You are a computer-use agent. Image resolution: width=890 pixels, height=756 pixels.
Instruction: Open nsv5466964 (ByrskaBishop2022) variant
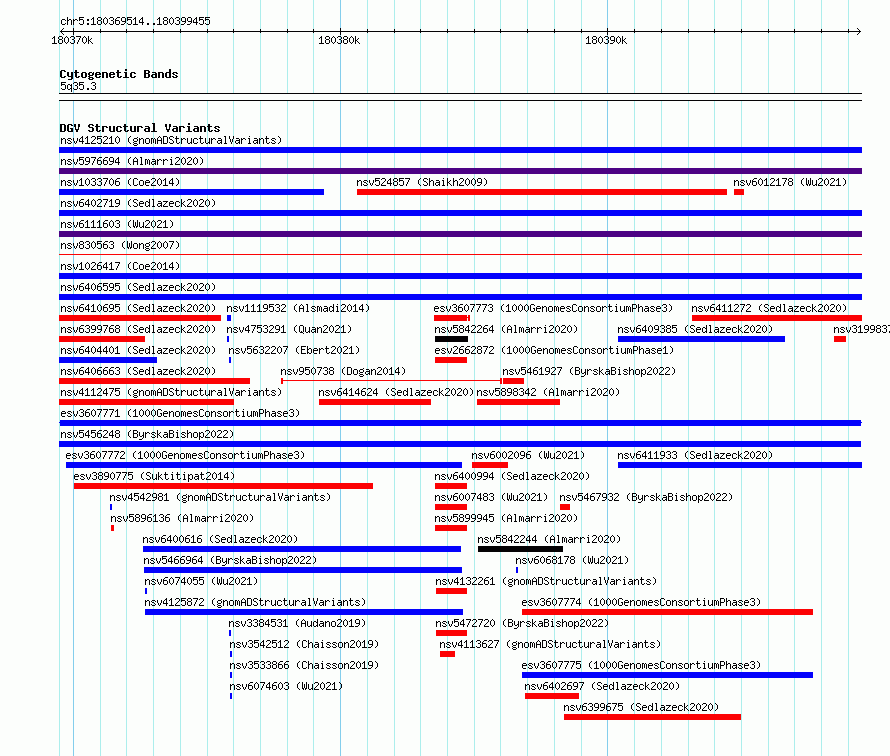point(230,560)
